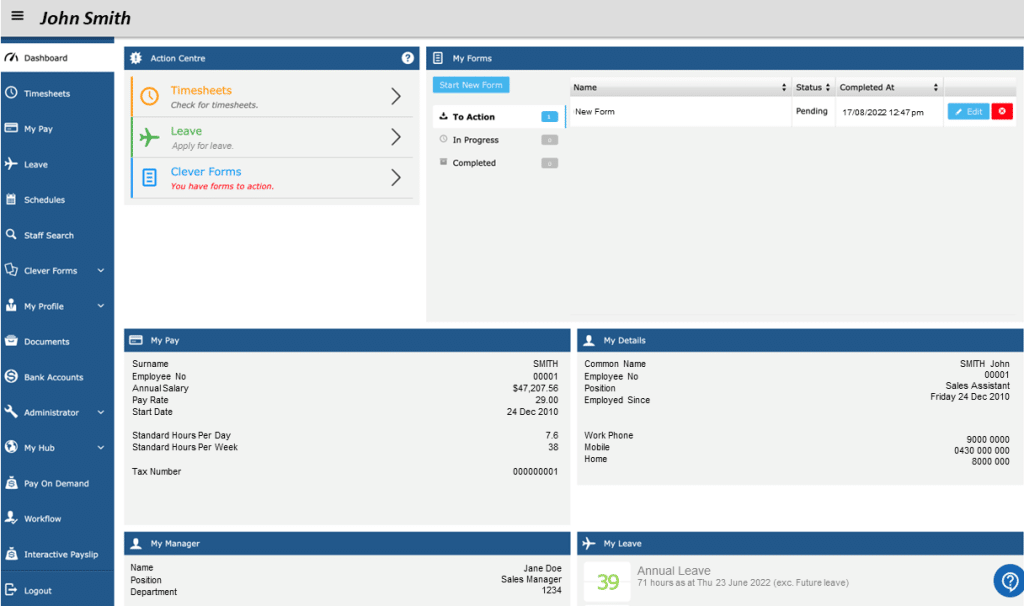Open the Action Centre help icon

tap(407, 58)
